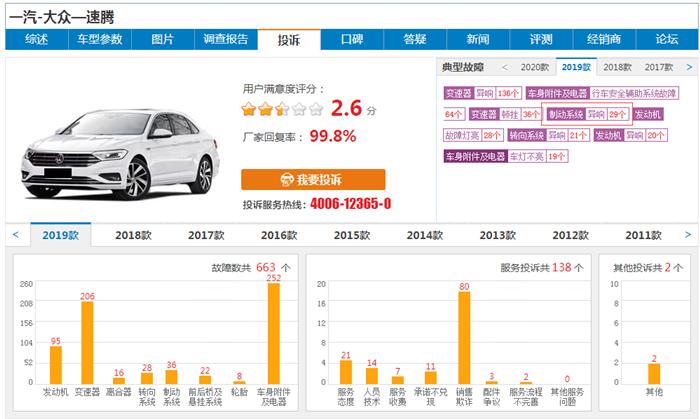This screenshot has width=700, height=419.
Task: Switch to the 新闻 tab
Action: tap(478, 39)
